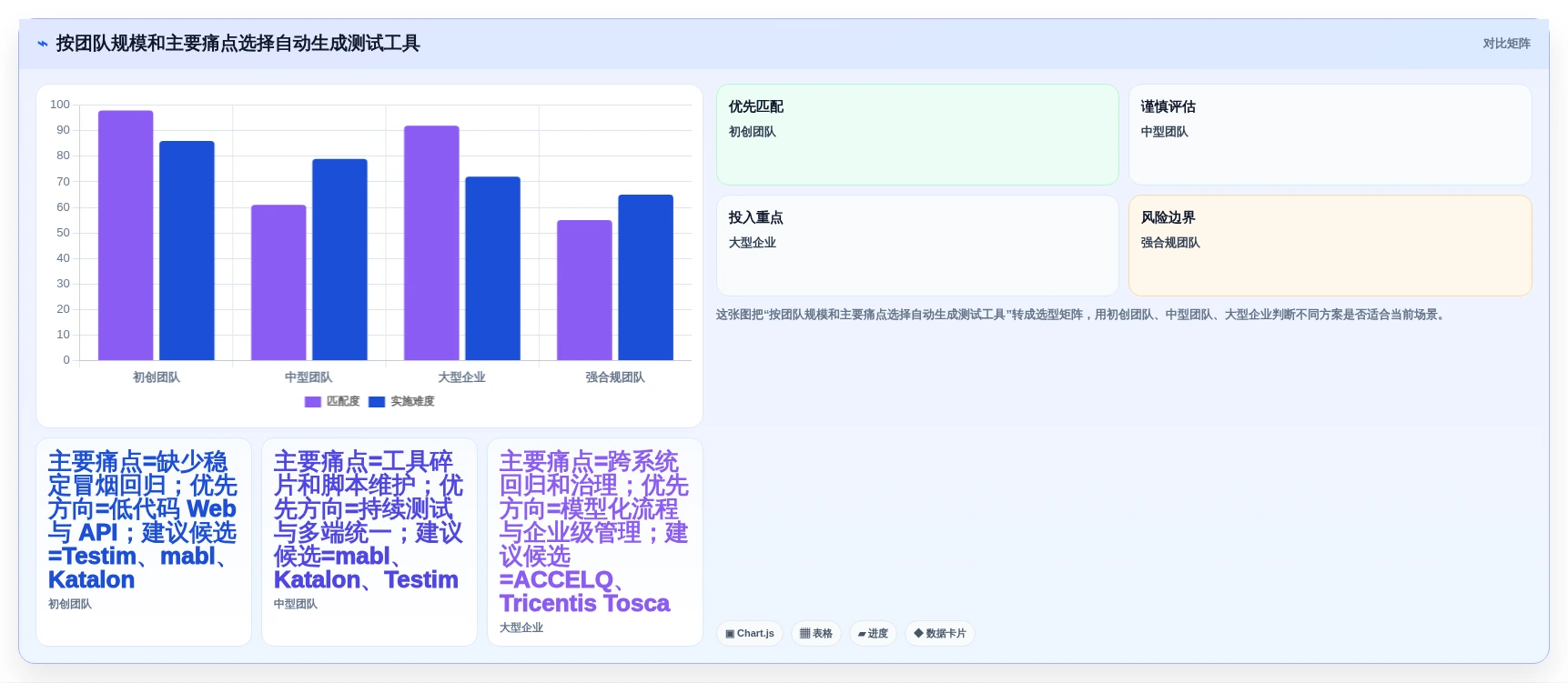Open the 谨慎评估 matrix card
Image resolution: width=1568 pixels, height=683 pixels.
coord(1330,135)
